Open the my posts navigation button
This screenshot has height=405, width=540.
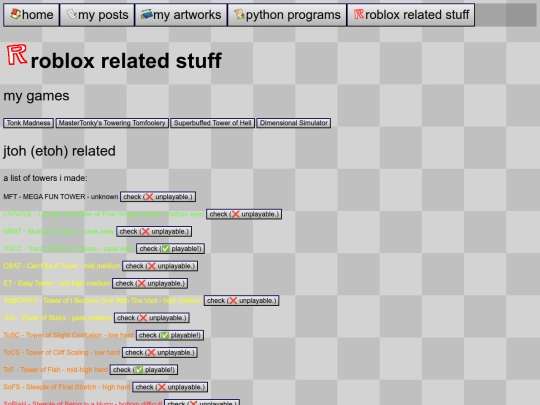pyautogui.click(x=97, y=15)
